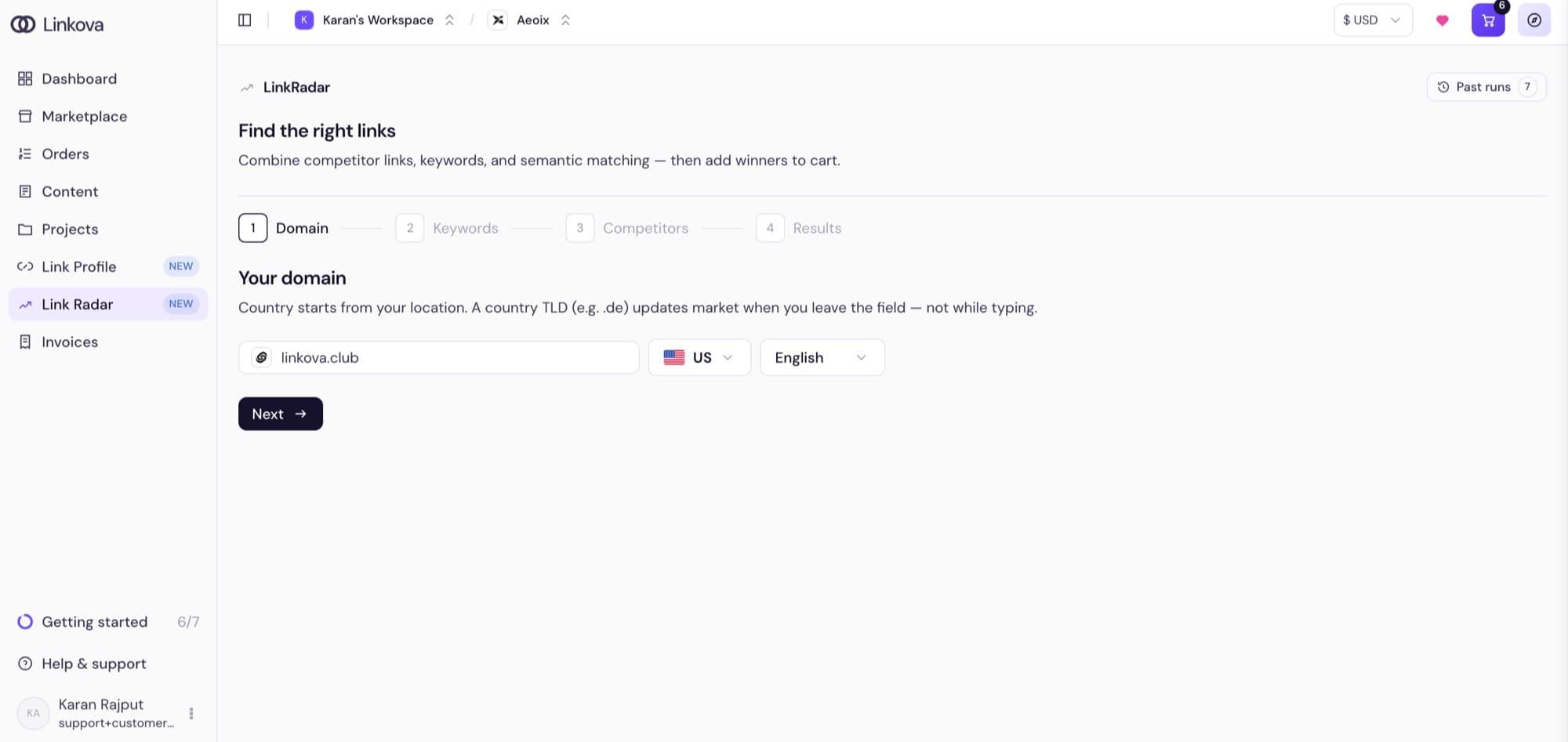Click the NEW badge on Link Radar
The image size is (1568, 742).
coord(181,304)
